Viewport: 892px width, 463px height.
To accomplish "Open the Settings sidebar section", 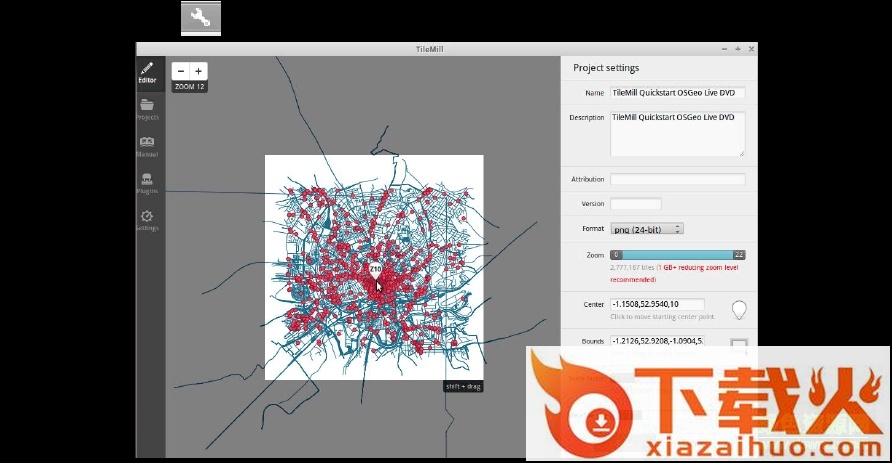I will 147,221.
